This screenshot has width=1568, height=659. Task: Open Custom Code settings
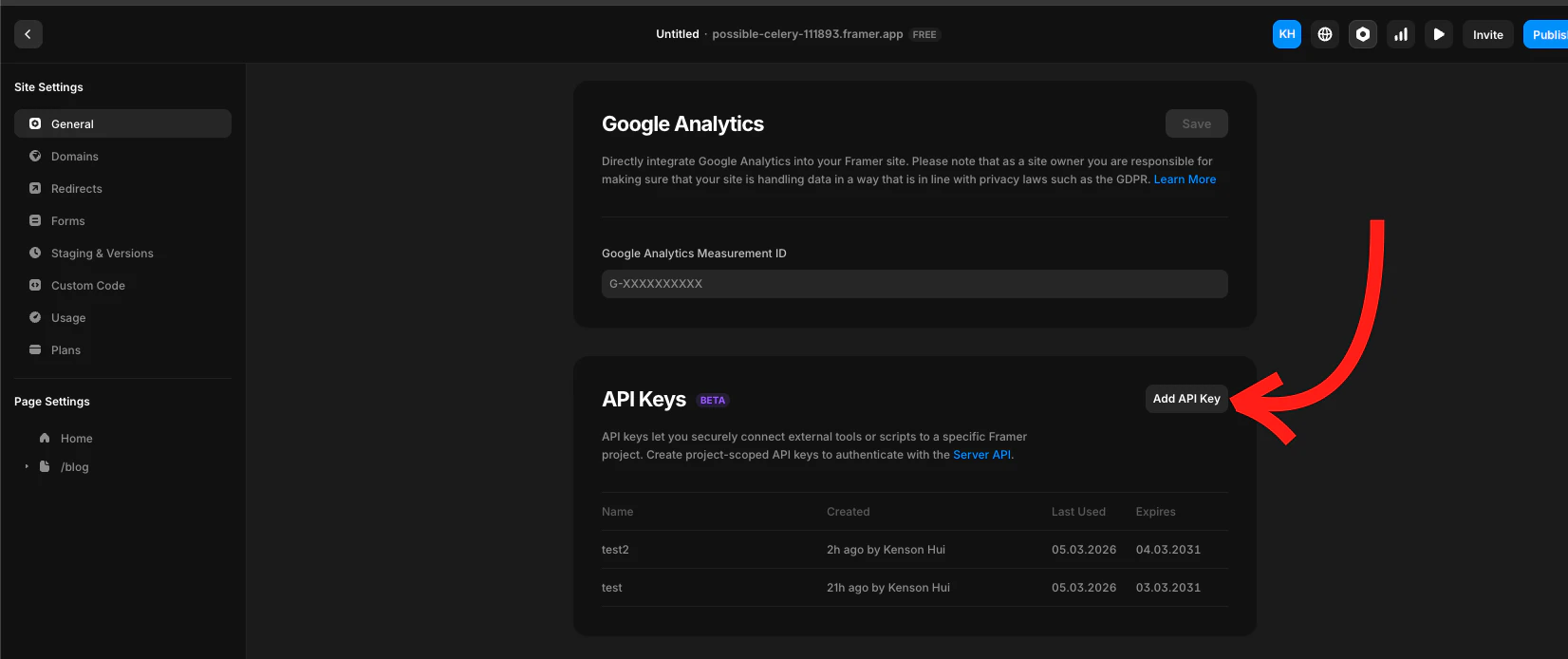(122, 285)
